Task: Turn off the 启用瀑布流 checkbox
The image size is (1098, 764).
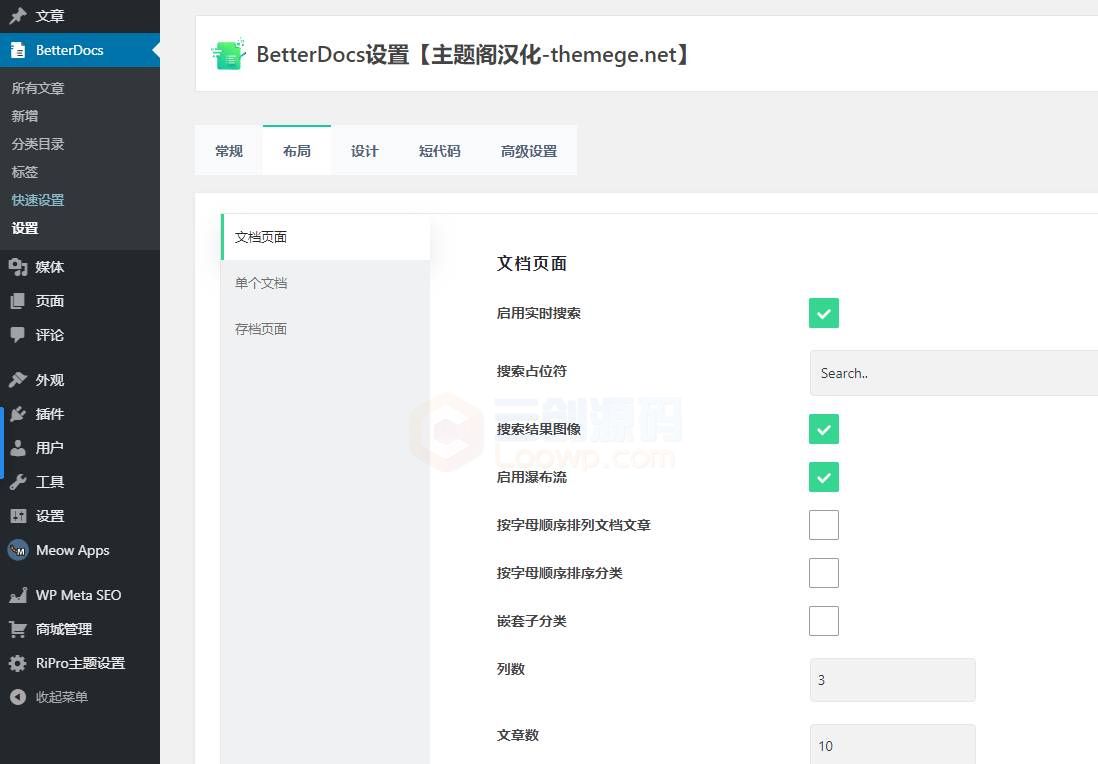Action: pyautogui.click(x=824, y=477)
